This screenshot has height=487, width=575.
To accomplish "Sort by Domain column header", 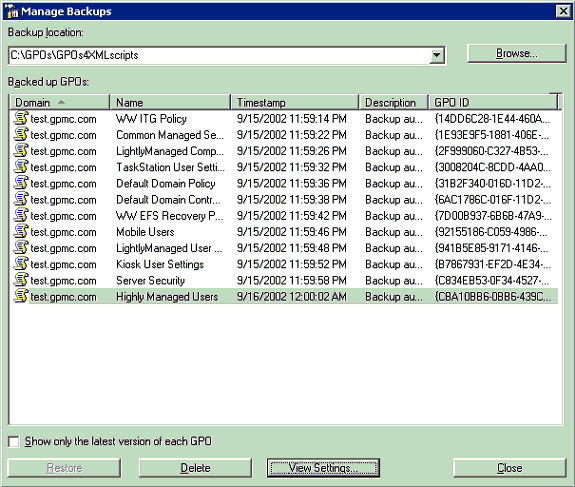I will [60, 102].
